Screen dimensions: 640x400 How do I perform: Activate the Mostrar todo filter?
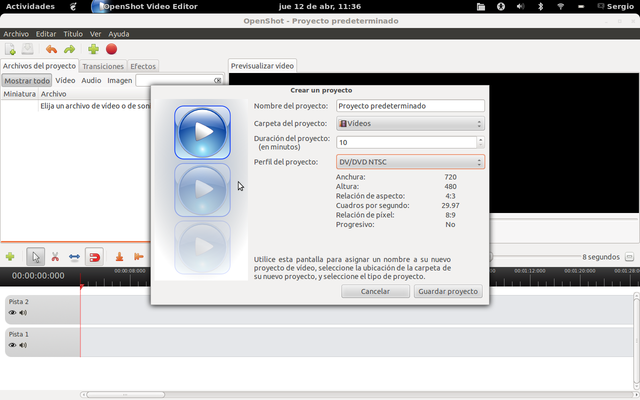click(x=27, y=80)
